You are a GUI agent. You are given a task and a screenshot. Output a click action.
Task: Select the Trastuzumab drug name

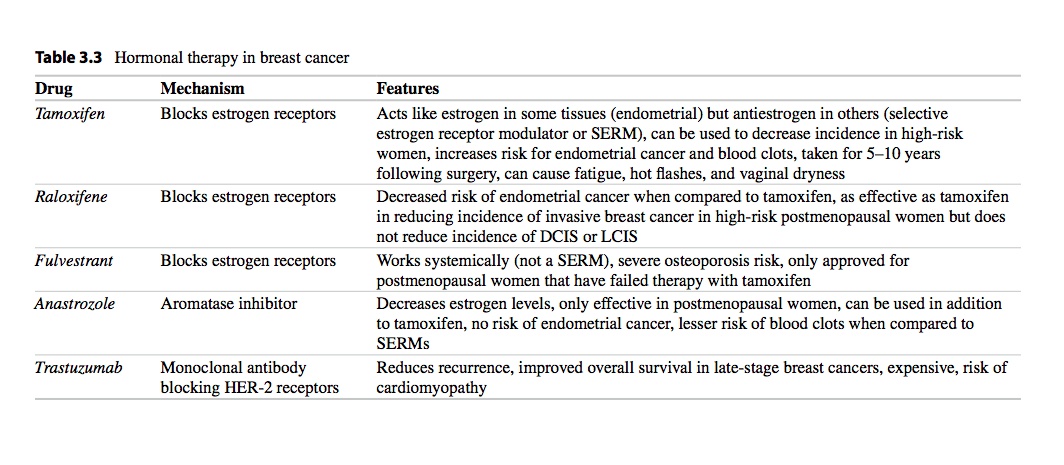click(78, 368)
